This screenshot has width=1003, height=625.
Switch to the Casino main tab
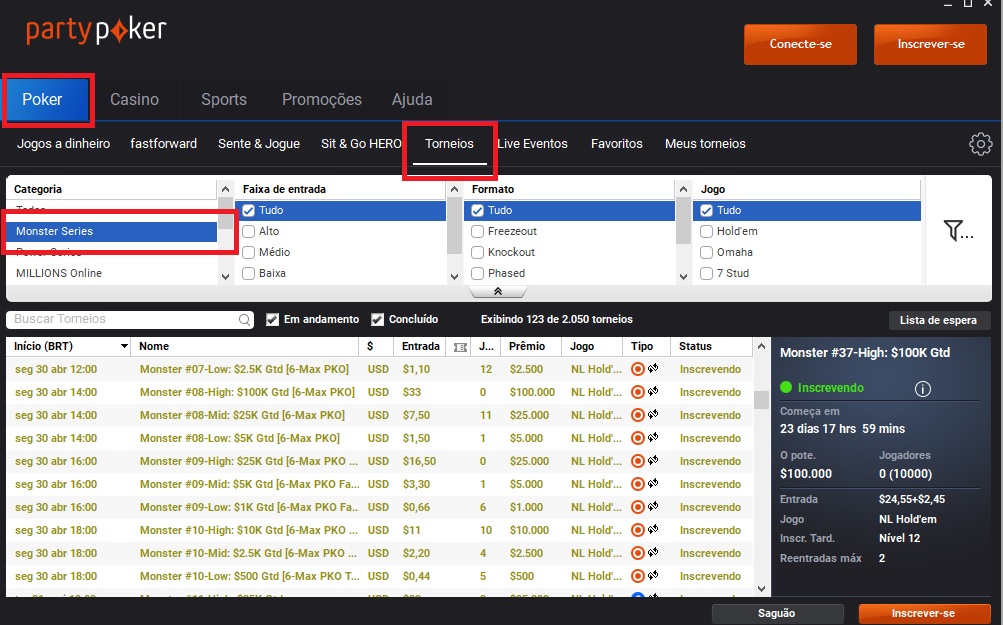(x=134, y=99)
